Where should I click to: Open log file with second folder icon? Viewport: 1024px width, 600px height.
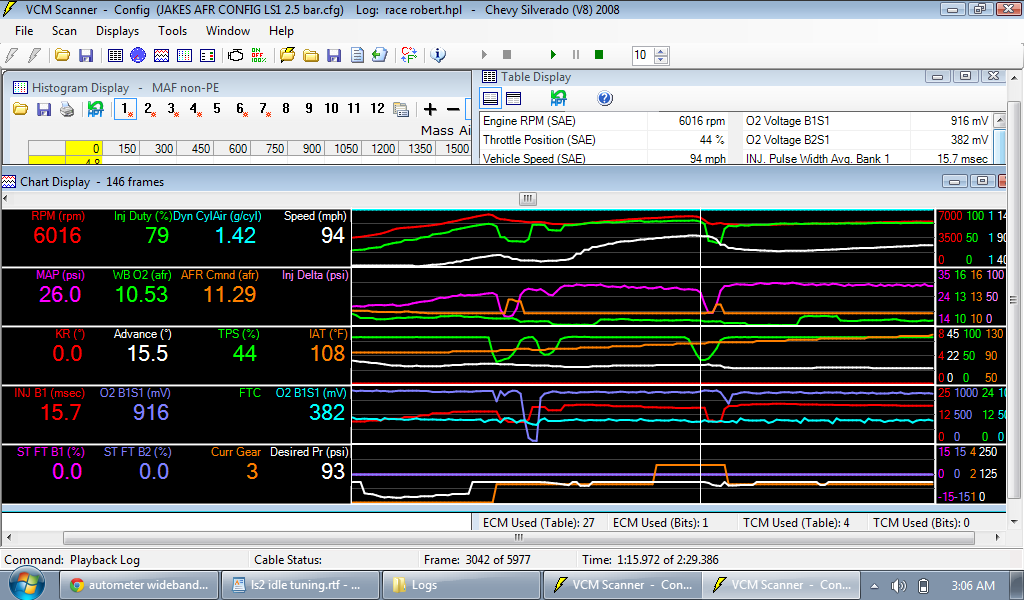[311, 55]
